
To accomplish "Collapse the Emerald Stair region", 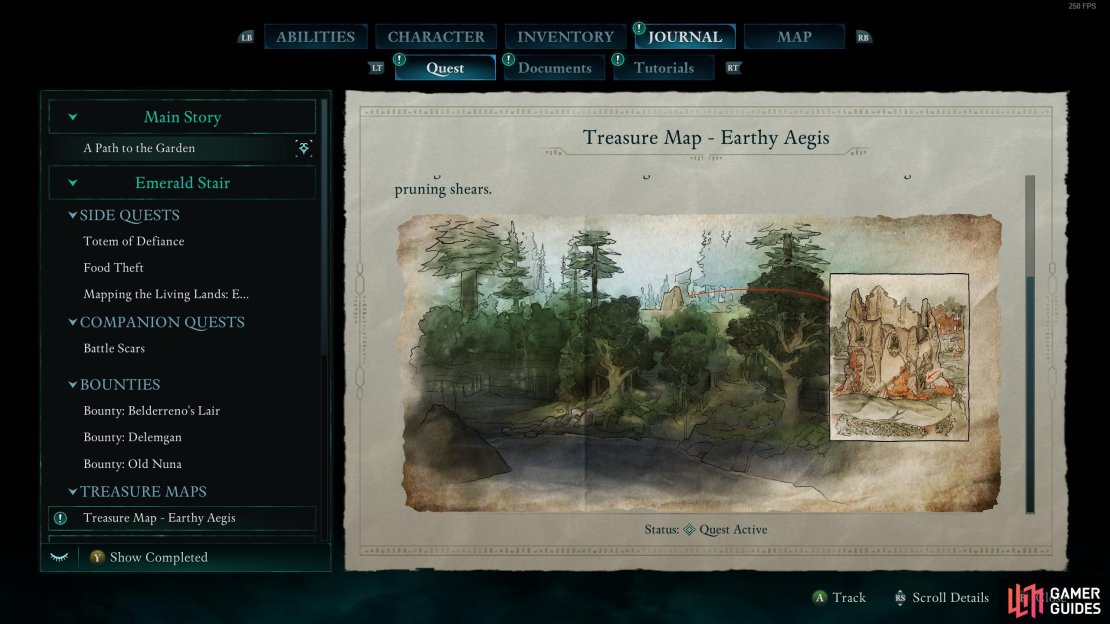I will point(72,183).
